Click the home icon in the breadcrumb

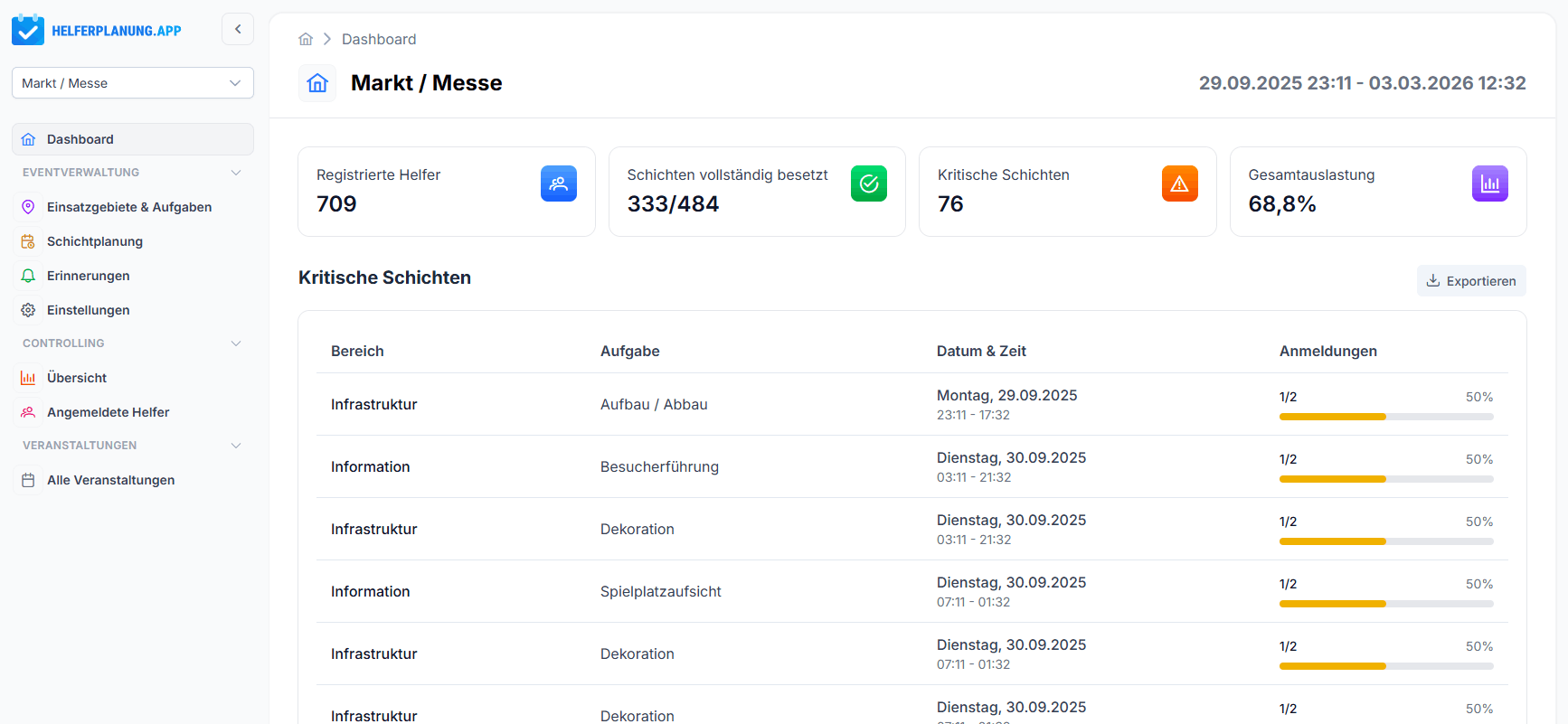[x=306, y=39]
